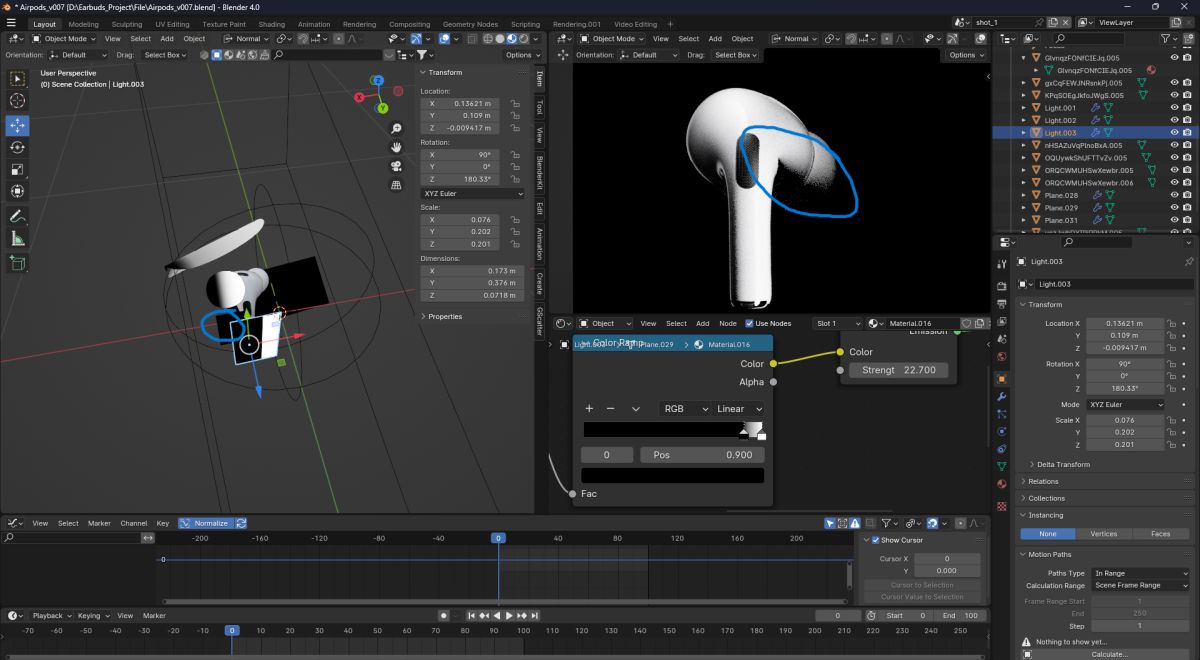Click the pan hand icon in left viewport

[397, 147]
